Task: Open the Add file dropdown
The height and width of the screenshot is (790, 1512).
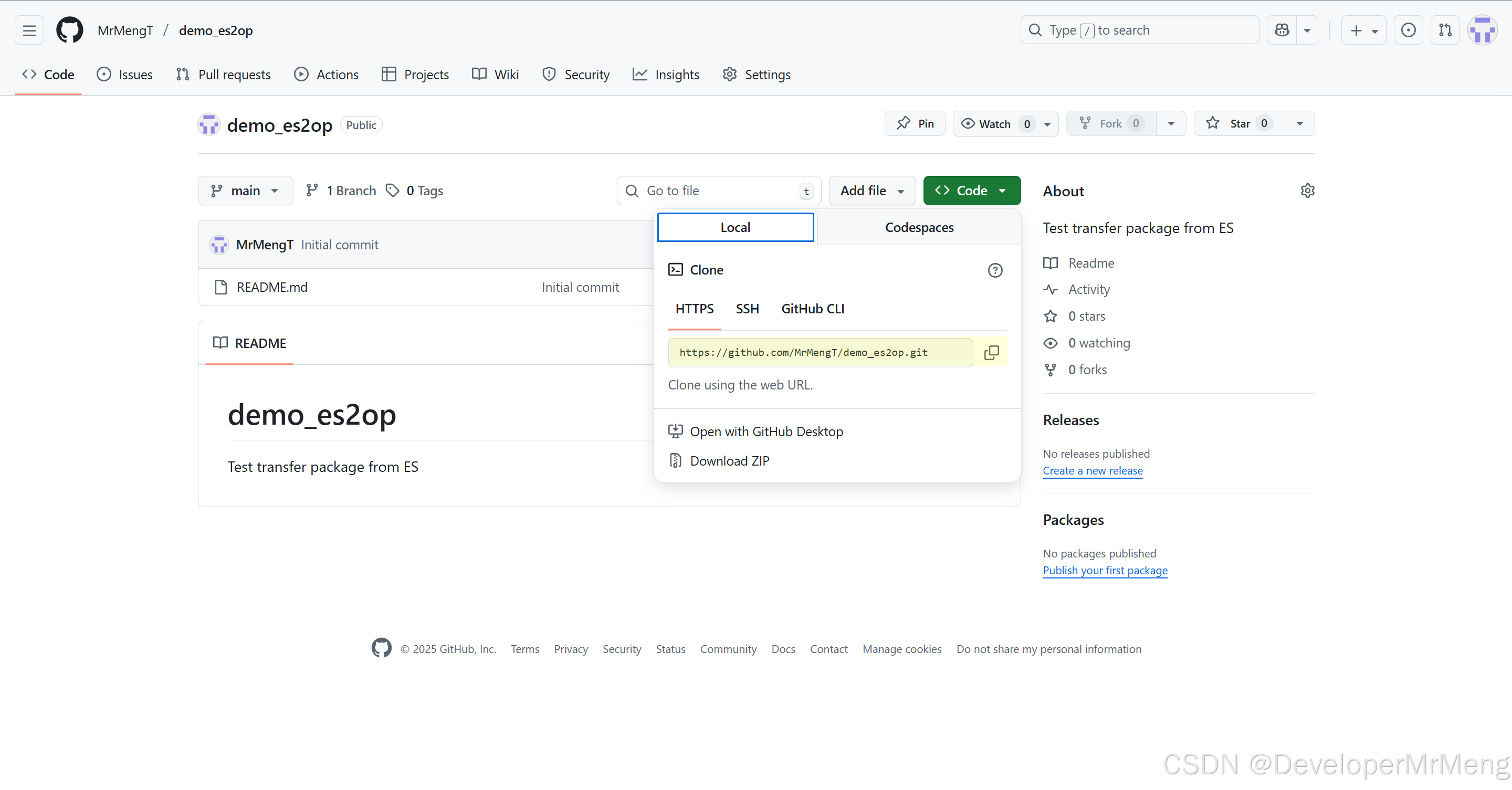Action: pyautogui.click(x=871, y=191)
